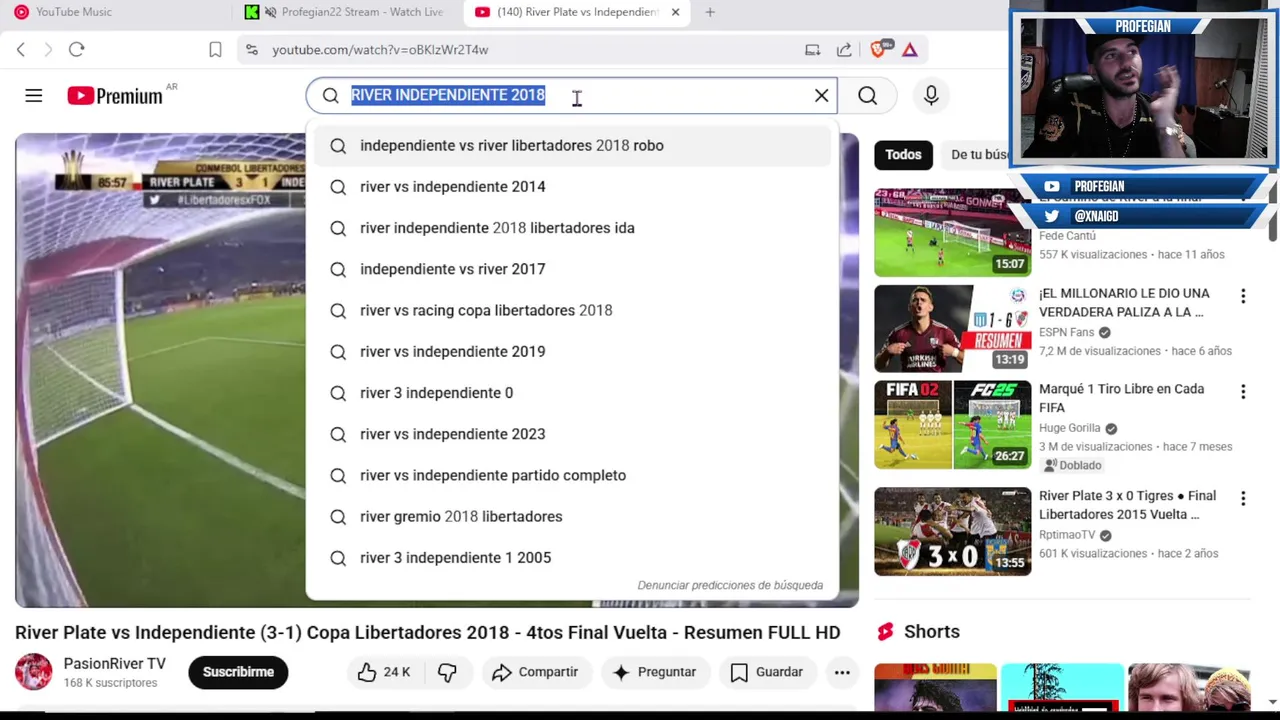Open more actions ellipsis below video
This screenshot has width=1280, height=720.
(842, 672)
